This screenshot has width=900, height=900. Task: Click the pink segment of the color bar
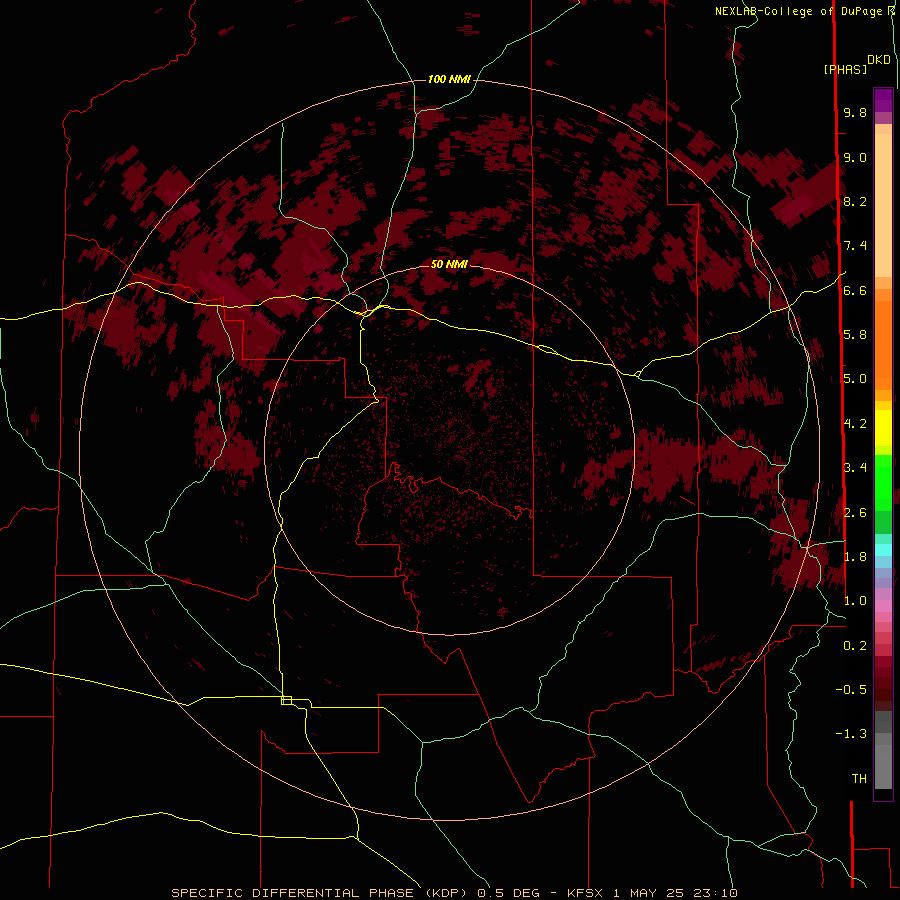pos(883,606)
